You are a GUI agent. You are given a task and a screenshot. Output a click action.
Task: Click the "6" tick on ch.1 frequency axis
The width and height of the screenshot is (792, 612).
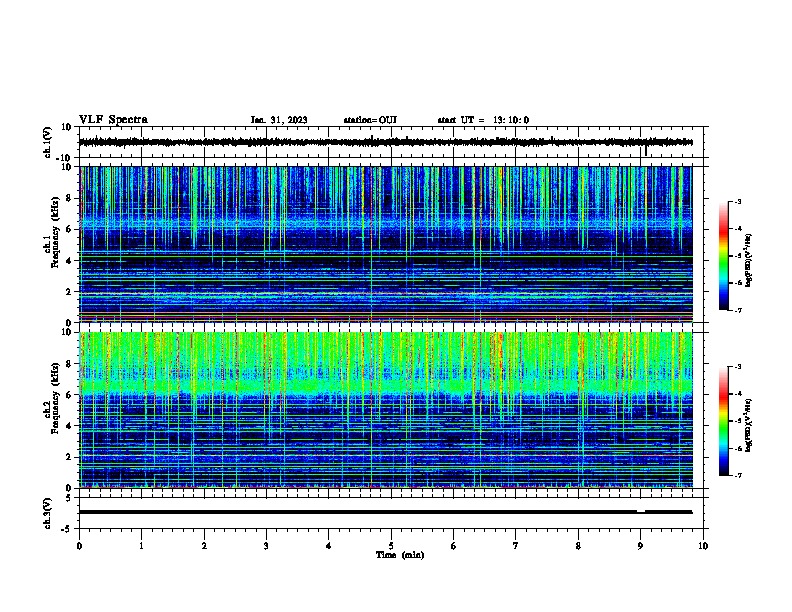tap(70, 229)
